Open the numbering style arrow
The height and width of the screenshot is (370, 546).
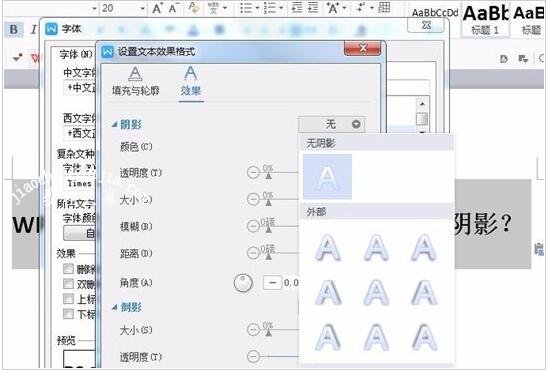click(x=281, y=8)
